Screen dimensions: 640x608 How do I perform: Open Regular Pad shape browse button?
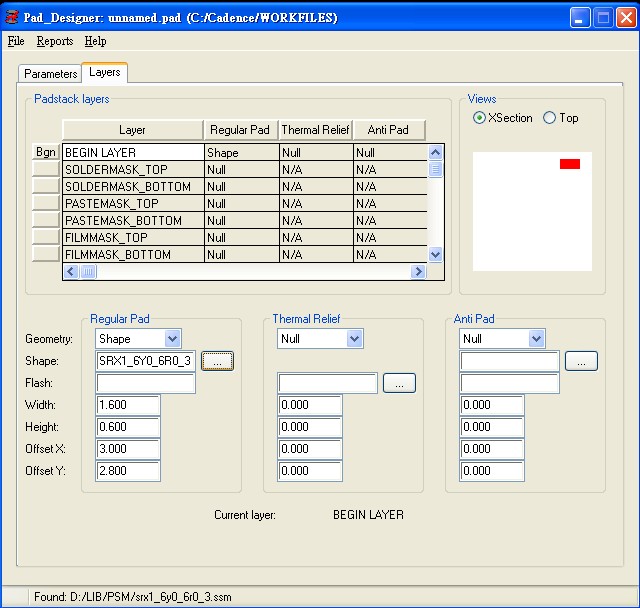tap(217, 361)
